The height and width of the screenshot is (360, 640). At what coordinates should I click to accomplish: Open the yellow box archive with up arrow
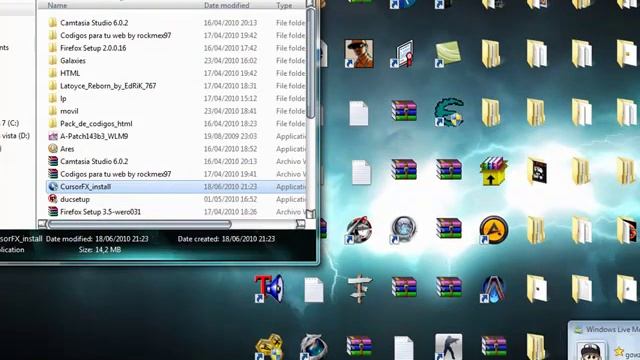point(493,170)
